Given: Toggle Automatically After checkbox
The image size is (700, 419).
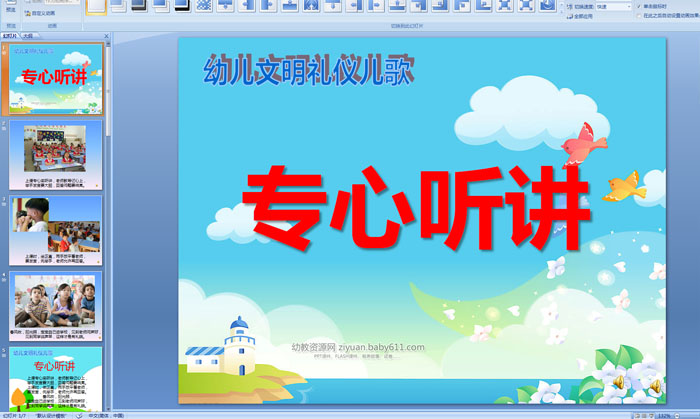Looking at the screenshot, I should pyautogui.click(x=639, y=16).
